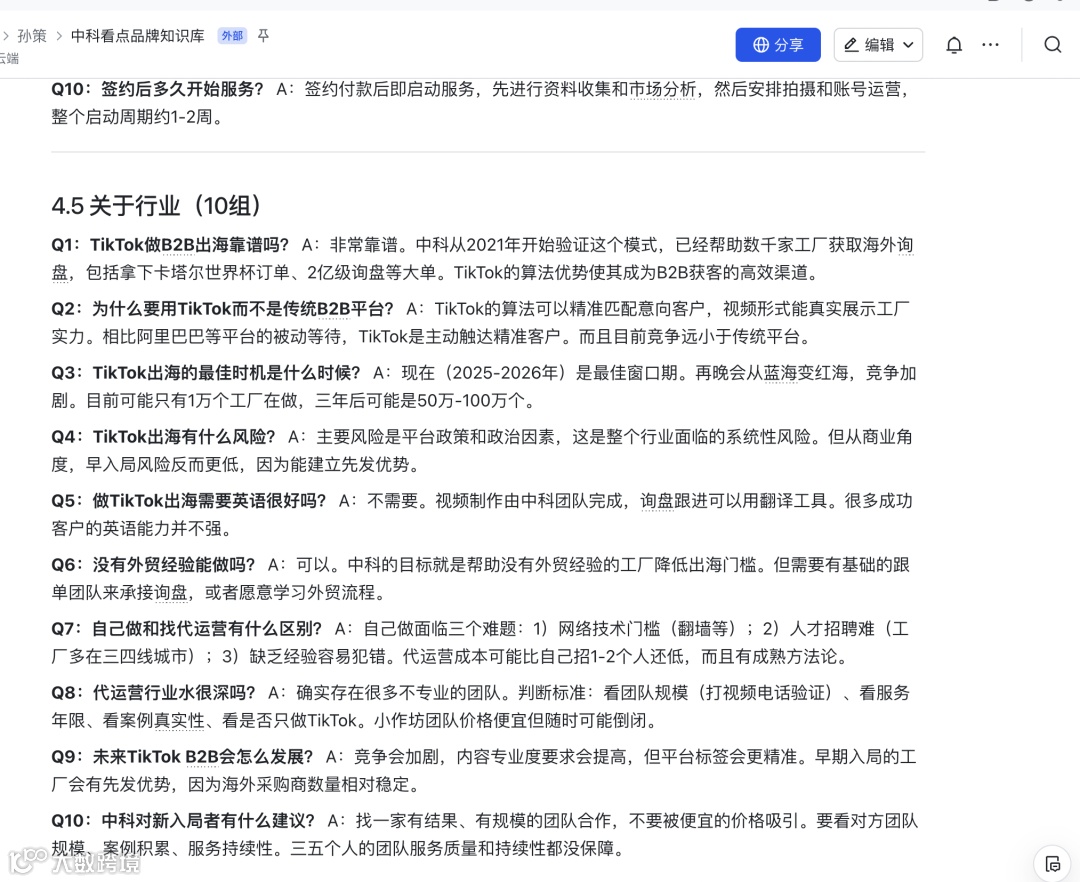Click the question Q3：TikTok出海的最佳时机是什么时候？
The height and width of the screenshot is (882, 1080).
206,373
